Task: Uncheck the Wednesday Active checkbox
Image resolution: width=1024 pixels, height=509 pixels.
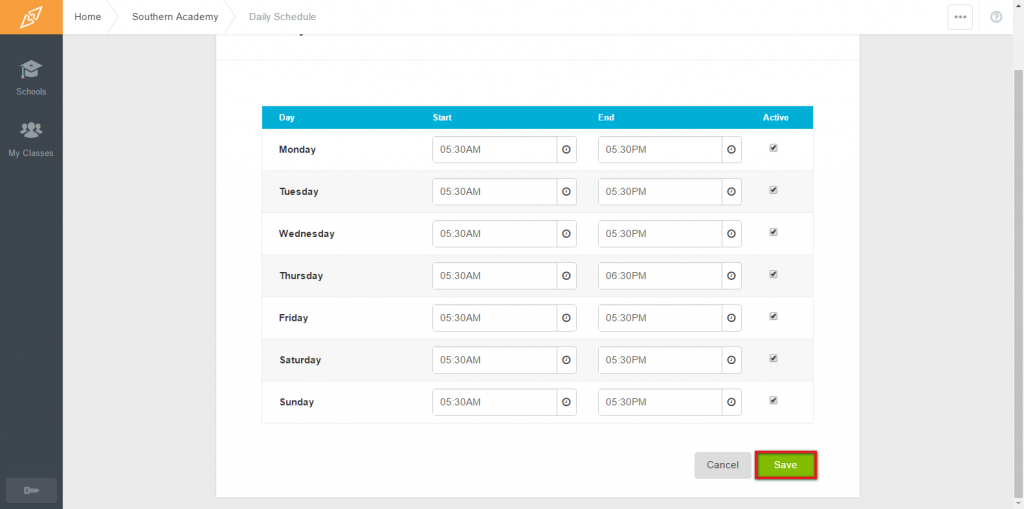Action: [x=773, y=232]
